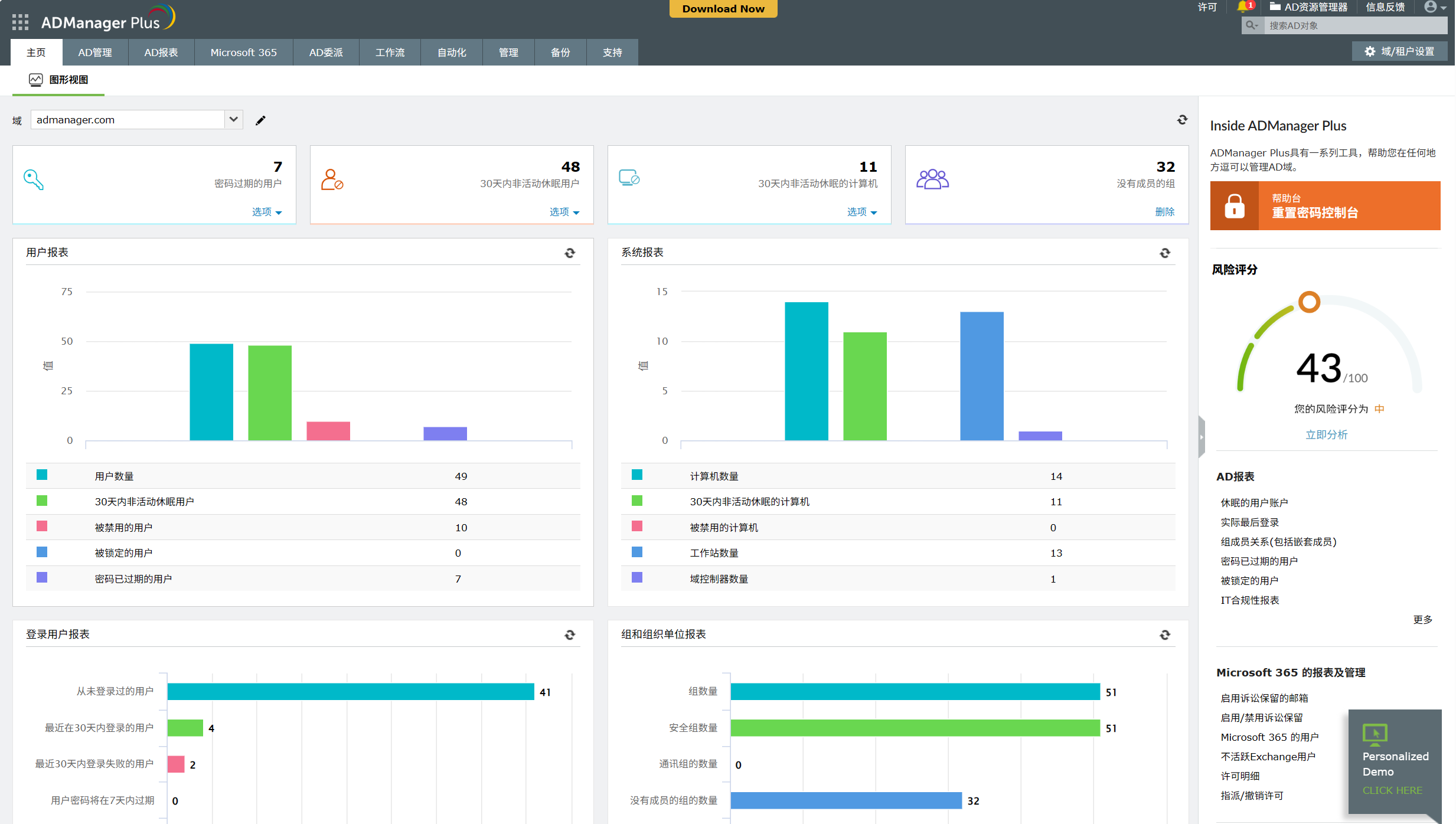Open 选项 dropdown for inactive computers card
The image size is (1456, 824).
[862, 212]
